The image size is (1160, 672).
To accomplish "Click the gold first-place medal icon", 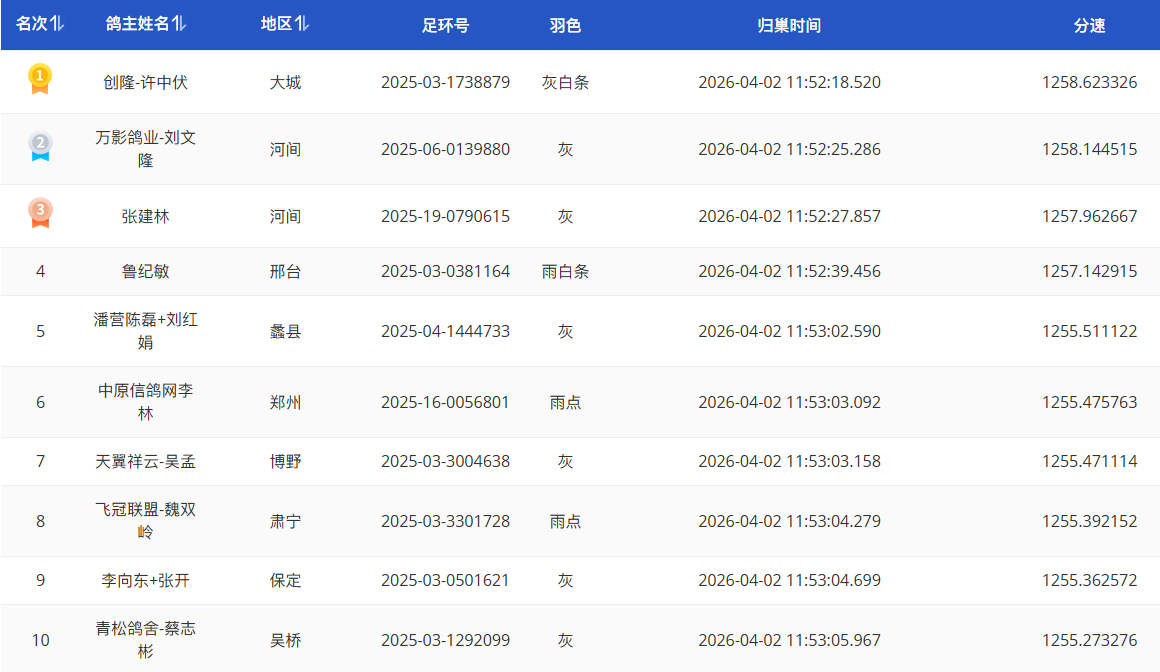I will point(40,80).
